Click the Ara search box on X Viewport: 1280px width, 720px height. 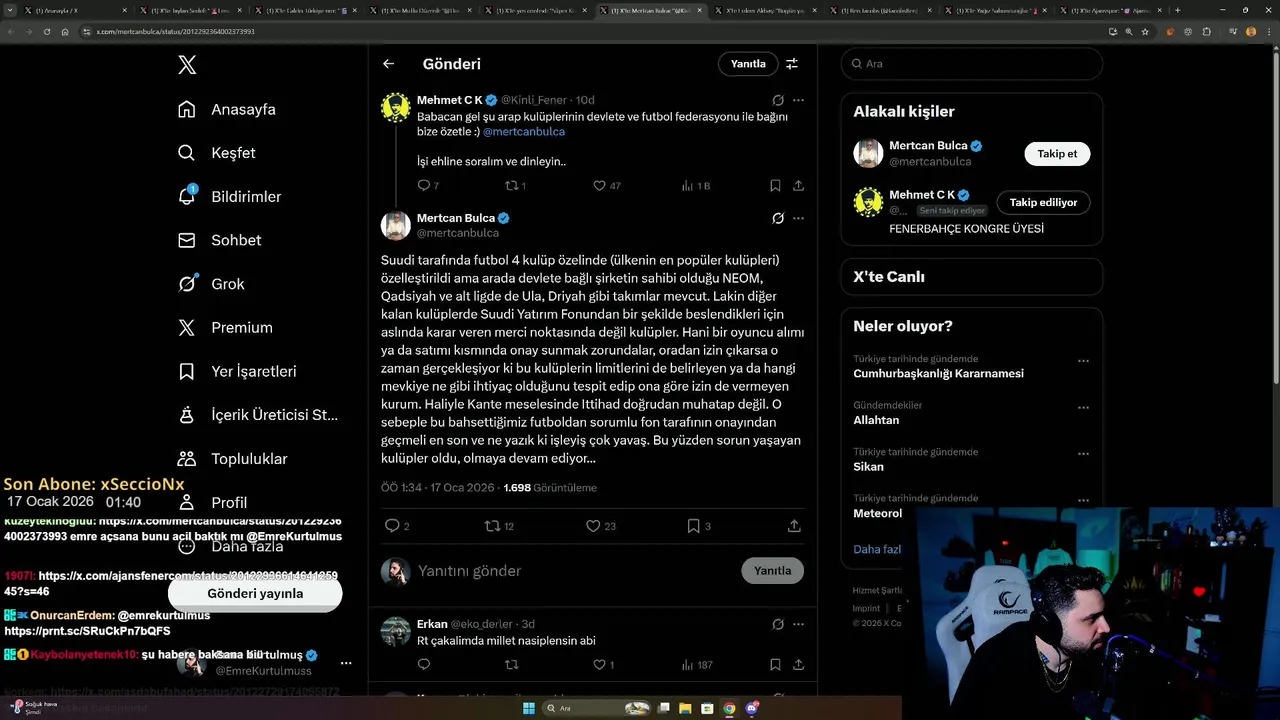972,63
